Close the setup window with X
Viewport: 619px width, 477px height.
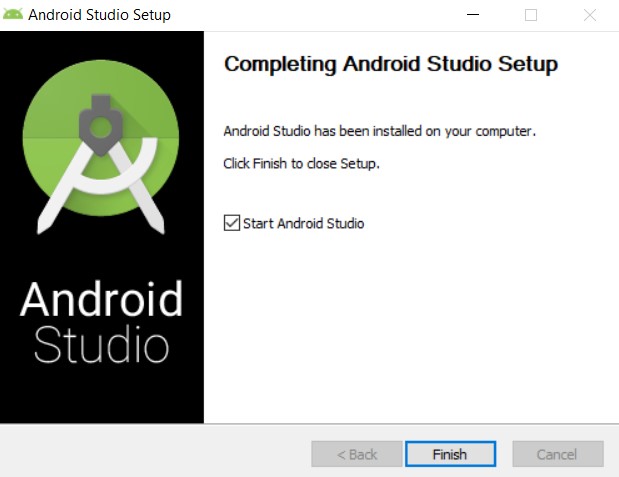[590, 15]
